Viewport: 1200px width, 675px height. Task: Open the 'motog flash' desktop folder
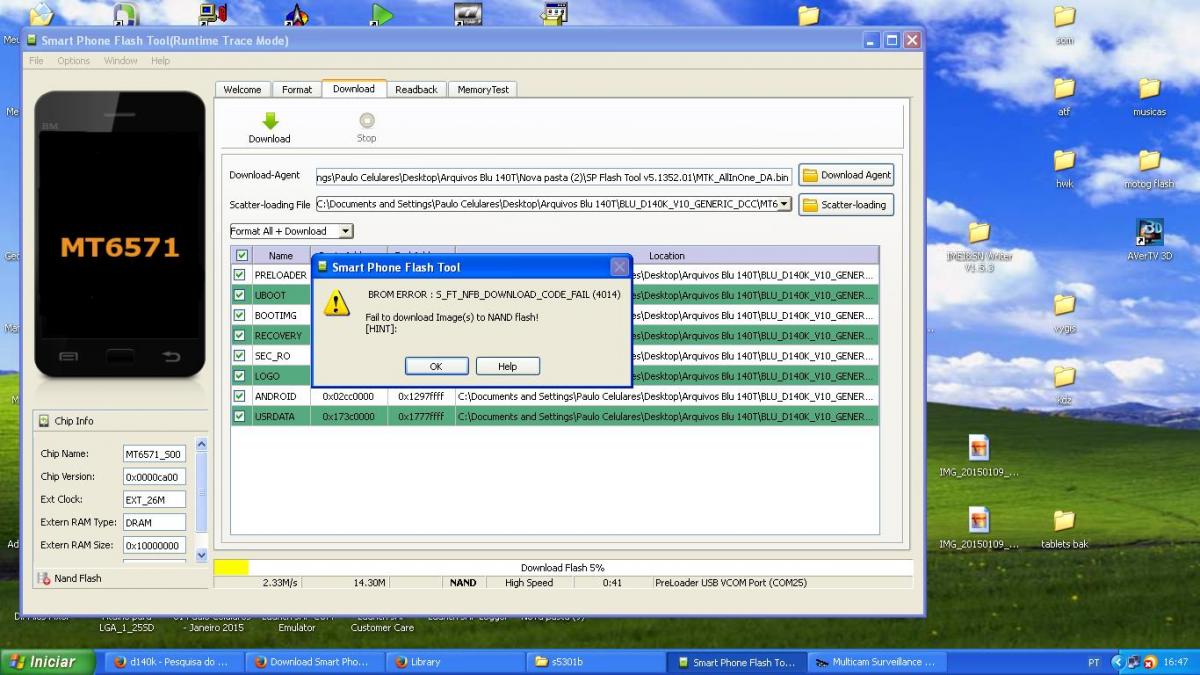(1149, 160)
